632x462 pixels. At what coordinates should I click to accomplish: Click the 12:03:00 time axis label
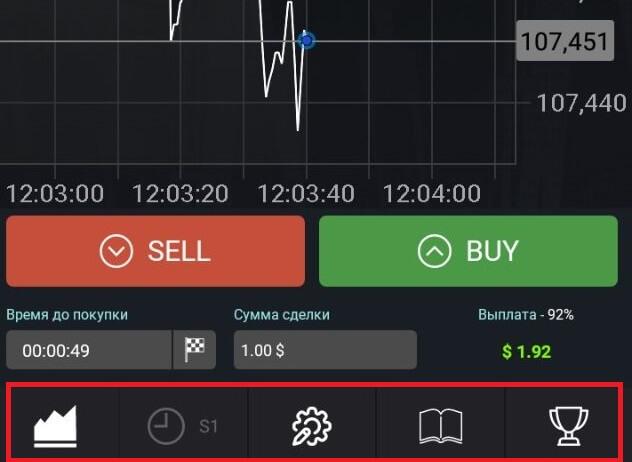click(54, 192)
